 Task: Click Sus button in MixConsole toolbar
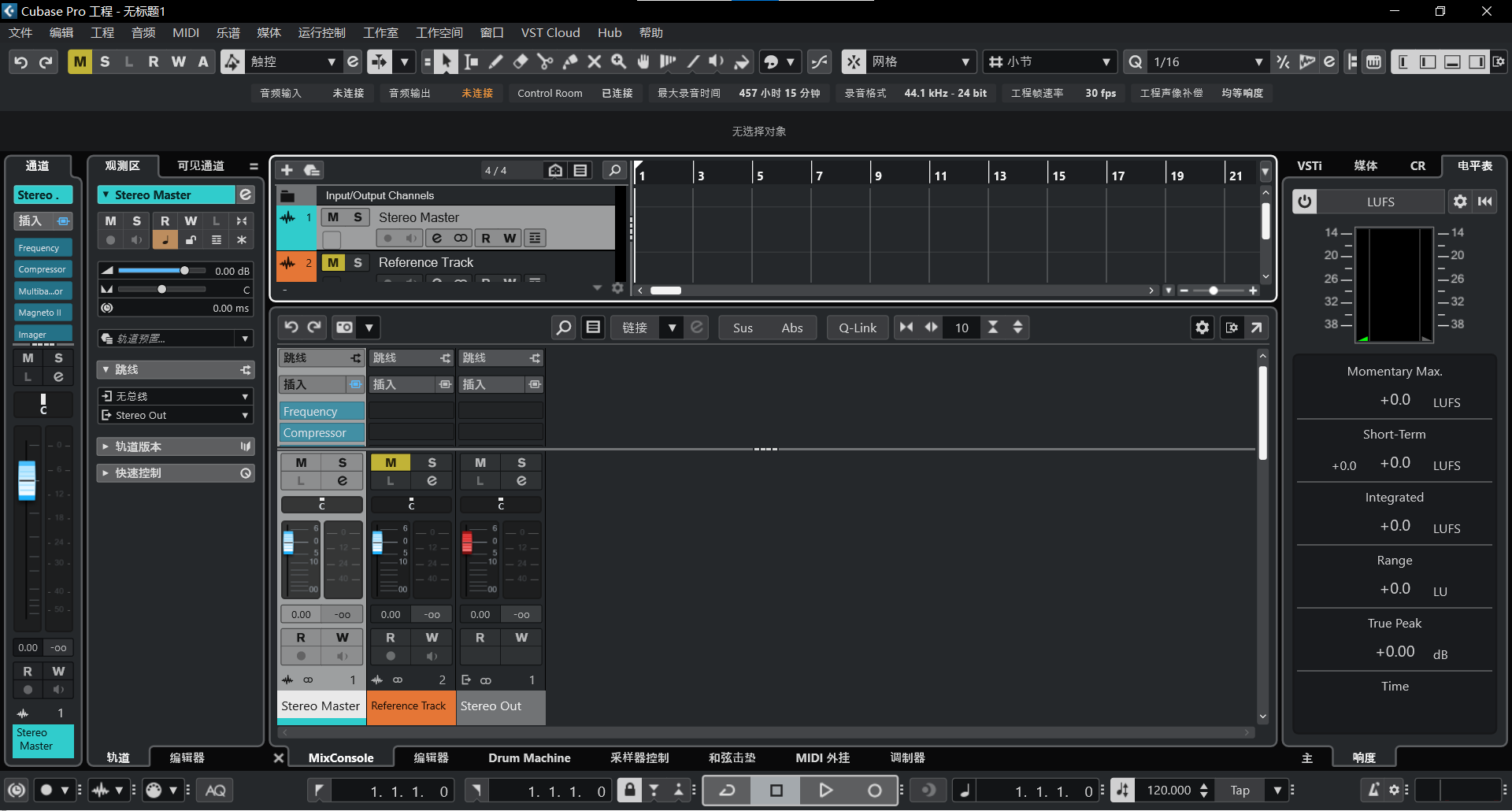tap(743, 328)
